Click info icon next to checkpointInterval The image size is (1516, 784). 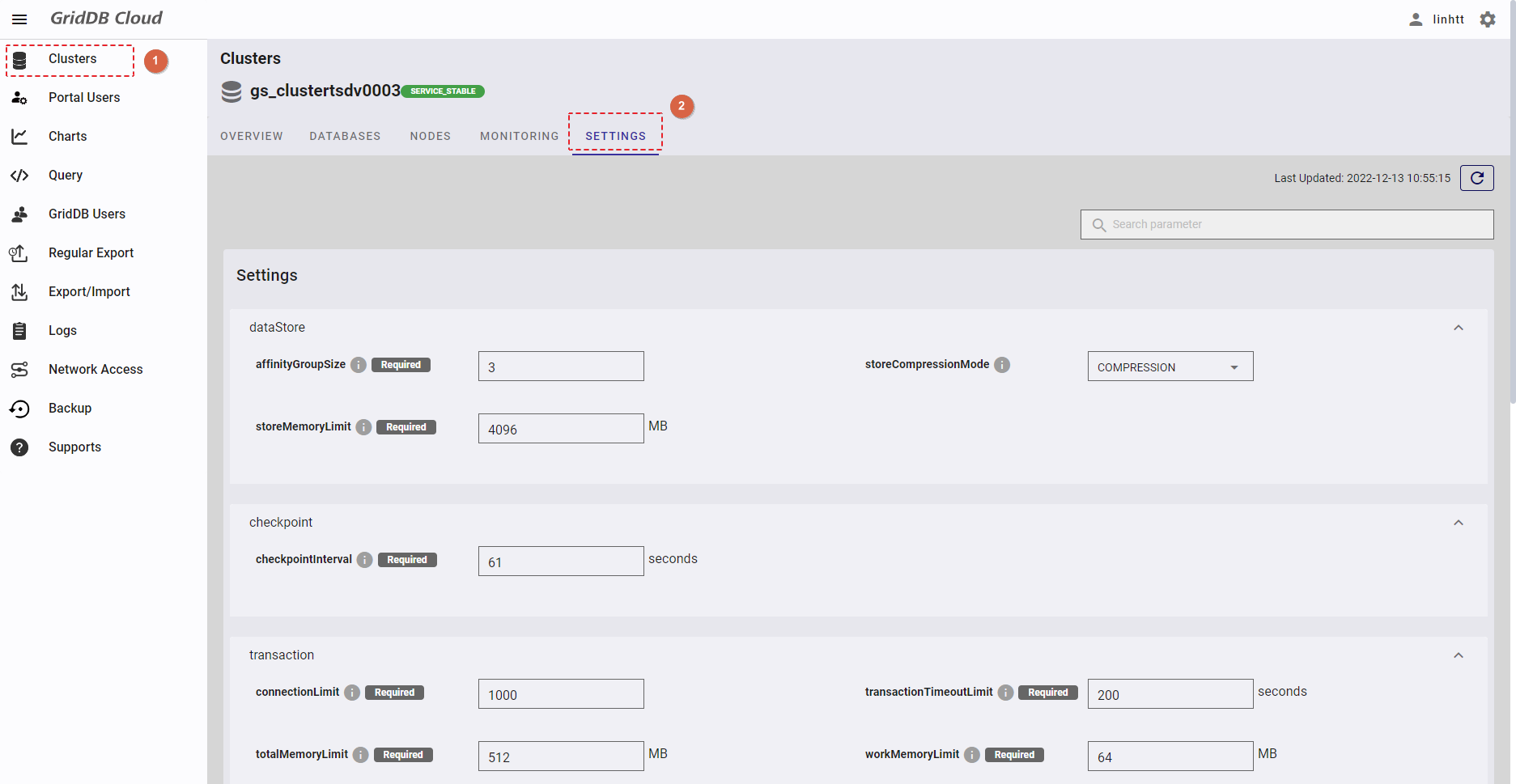pyautogui.click(x=365, y=560)
